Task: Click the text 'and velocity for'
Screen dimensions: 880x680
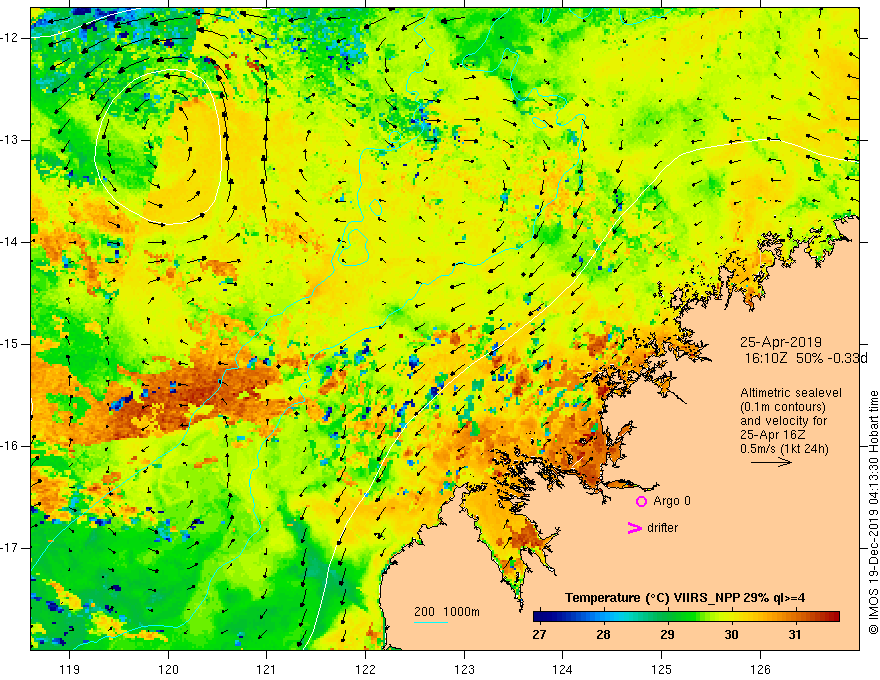Action: click(x=783, y=421)
